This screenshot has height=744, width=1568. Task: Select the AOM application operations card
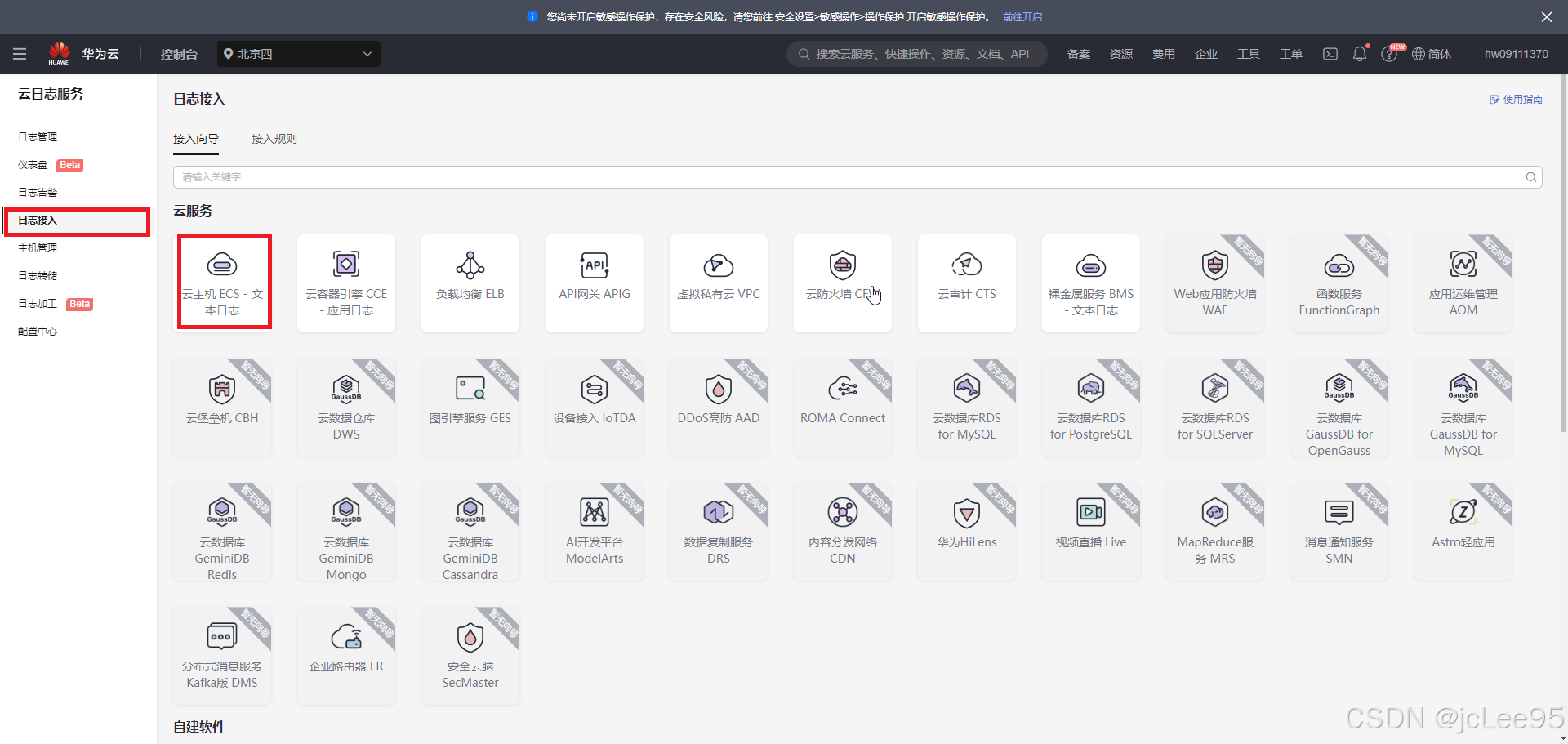(x=1463, y=283)
